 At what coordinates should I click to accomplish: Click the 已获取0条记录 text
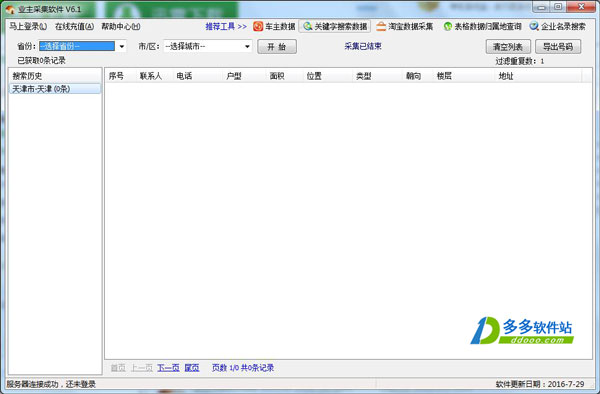[41, 60]
